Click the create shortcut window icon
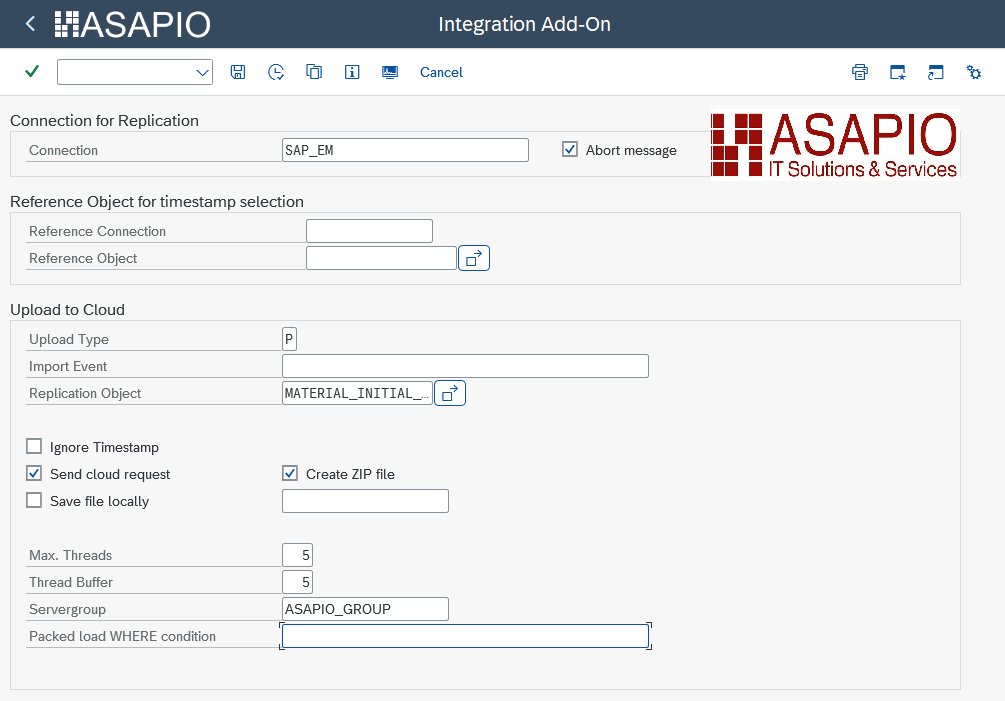The height and width of the screenshot is (701, 1005). (935, 72)
